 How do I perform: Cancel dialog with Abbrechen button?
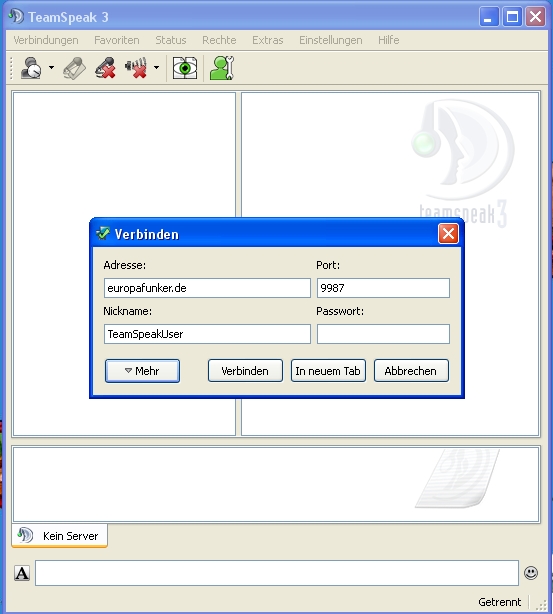[x=411, y=370]
